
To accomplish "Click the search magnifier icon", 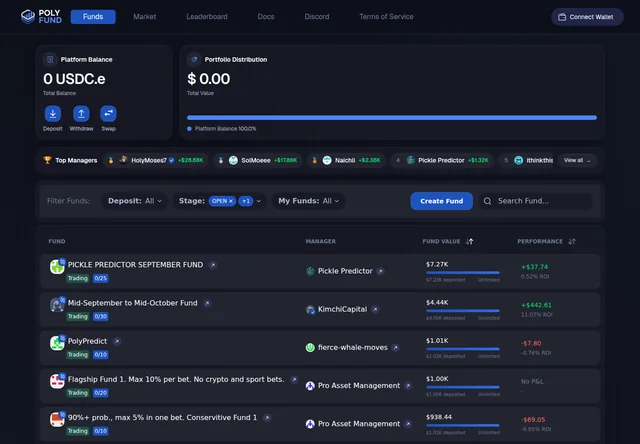I will [487, 201].
